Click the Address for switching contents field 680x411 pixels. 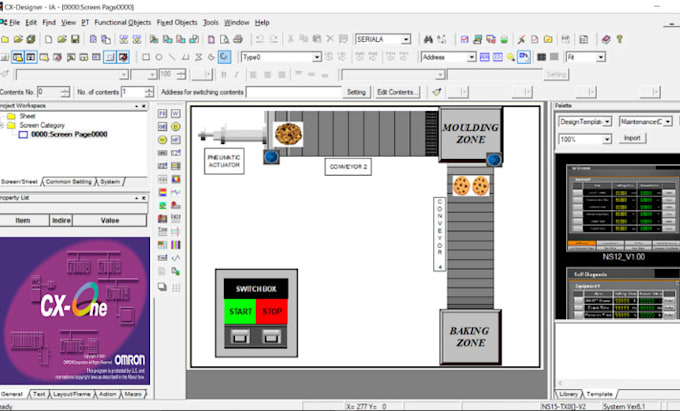294,92
